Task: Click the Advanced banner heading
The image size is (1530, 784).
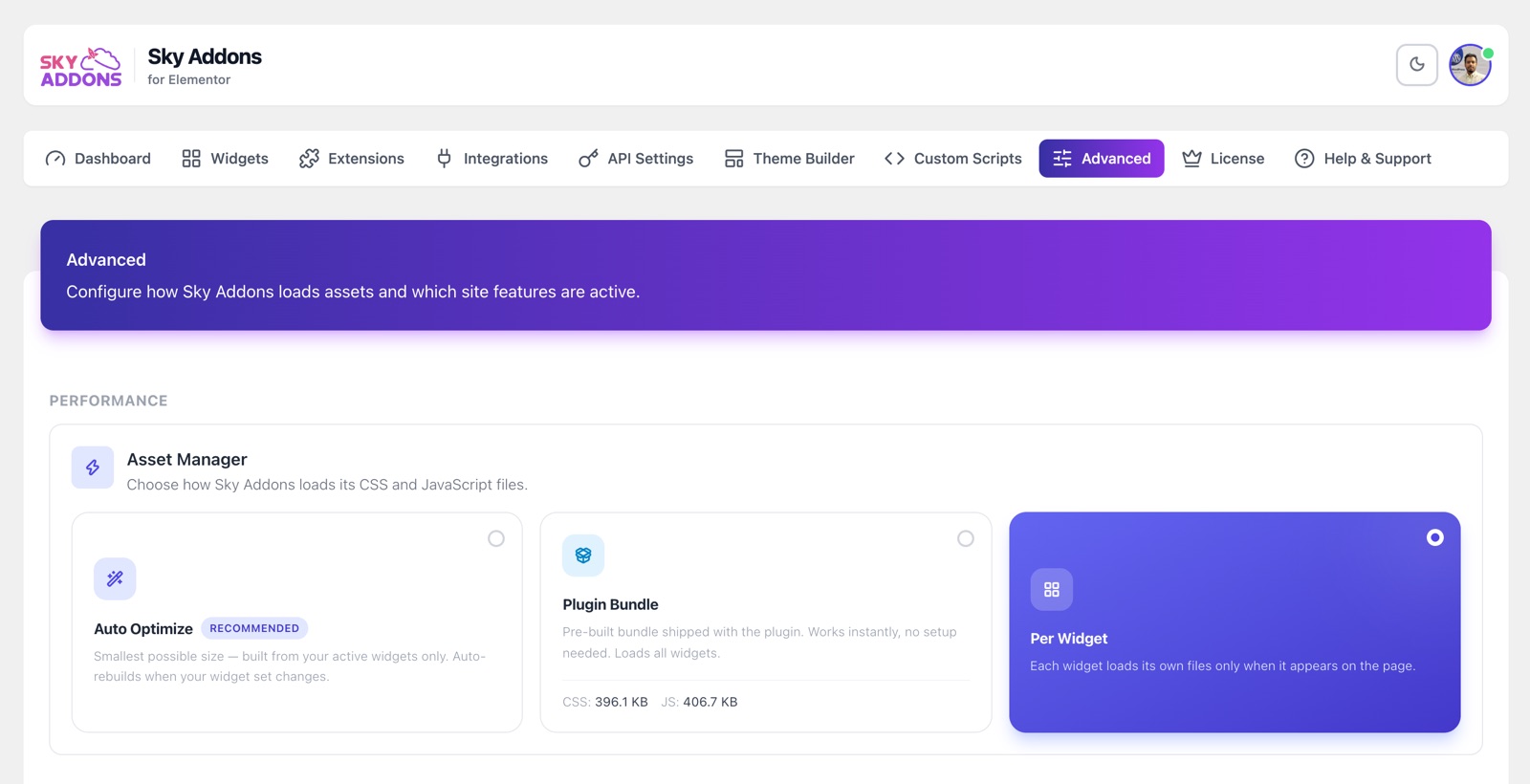Action: 106,260
